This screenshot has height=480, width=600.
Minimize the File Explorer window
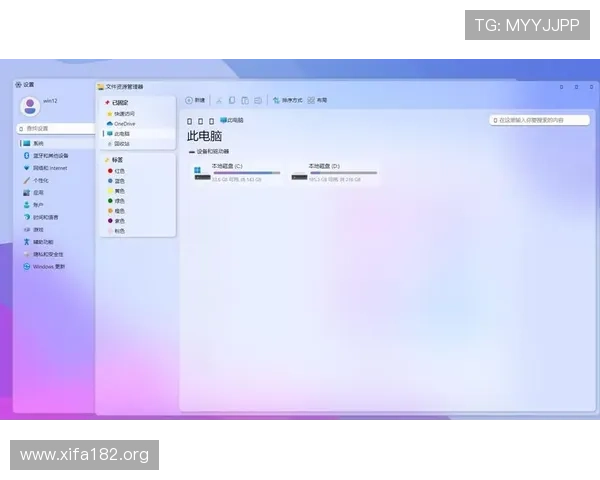[561, 87]
